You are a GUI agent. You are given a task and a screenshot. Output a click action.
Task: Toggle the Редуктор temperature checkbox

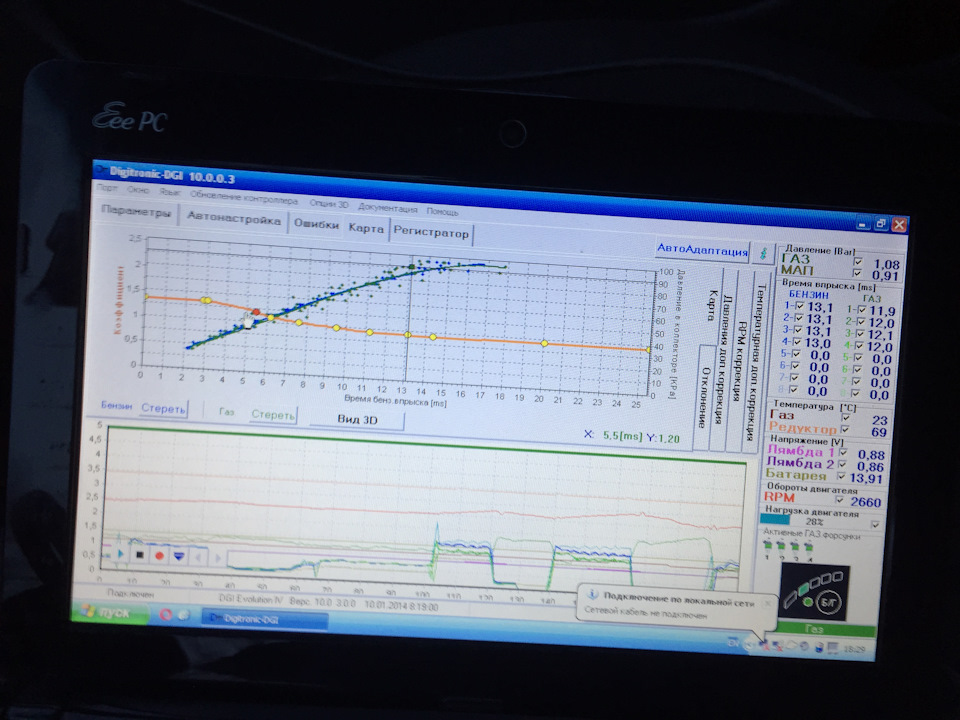pyautogui.click(x=845, y=429)
